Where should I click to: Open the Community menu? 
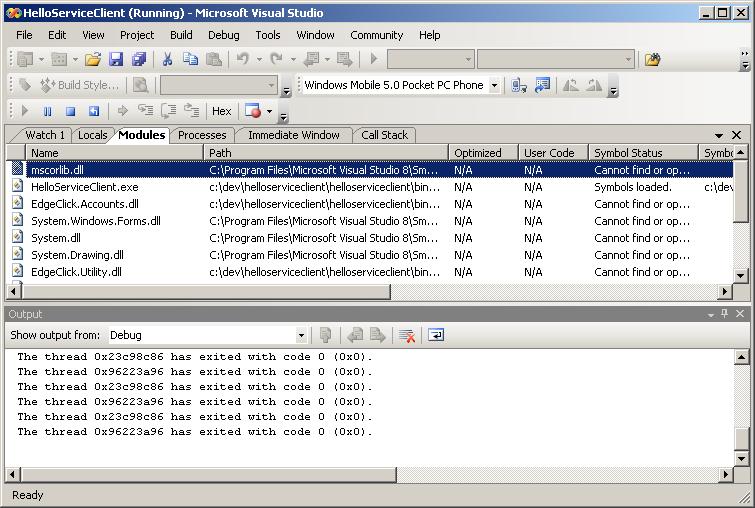pos(377,35)
